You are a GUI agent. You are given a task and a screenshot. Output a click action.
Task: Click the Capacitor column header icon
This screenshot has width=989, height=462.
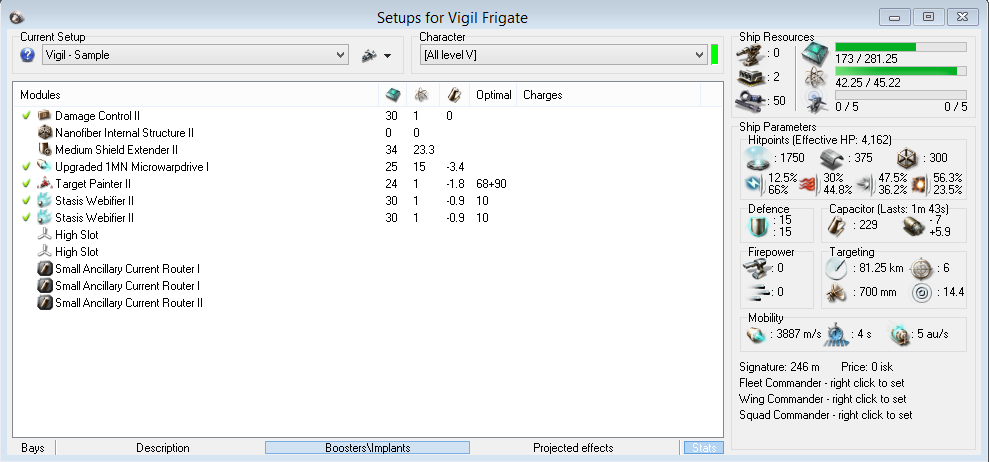[x=454, y=95]
